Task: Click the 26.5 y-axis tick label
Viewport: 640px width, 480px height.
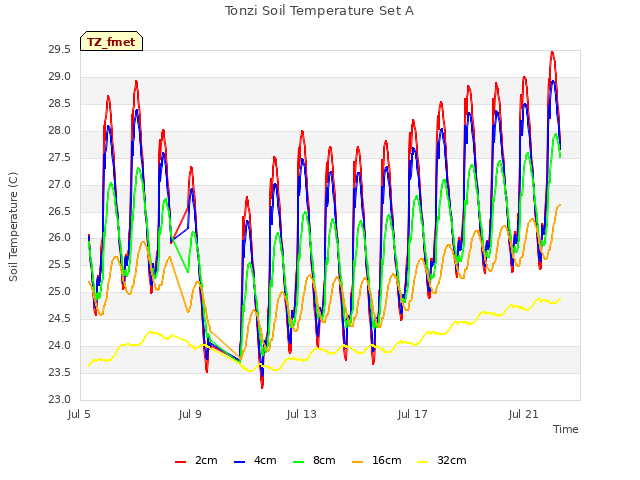Action: [60, 211]
